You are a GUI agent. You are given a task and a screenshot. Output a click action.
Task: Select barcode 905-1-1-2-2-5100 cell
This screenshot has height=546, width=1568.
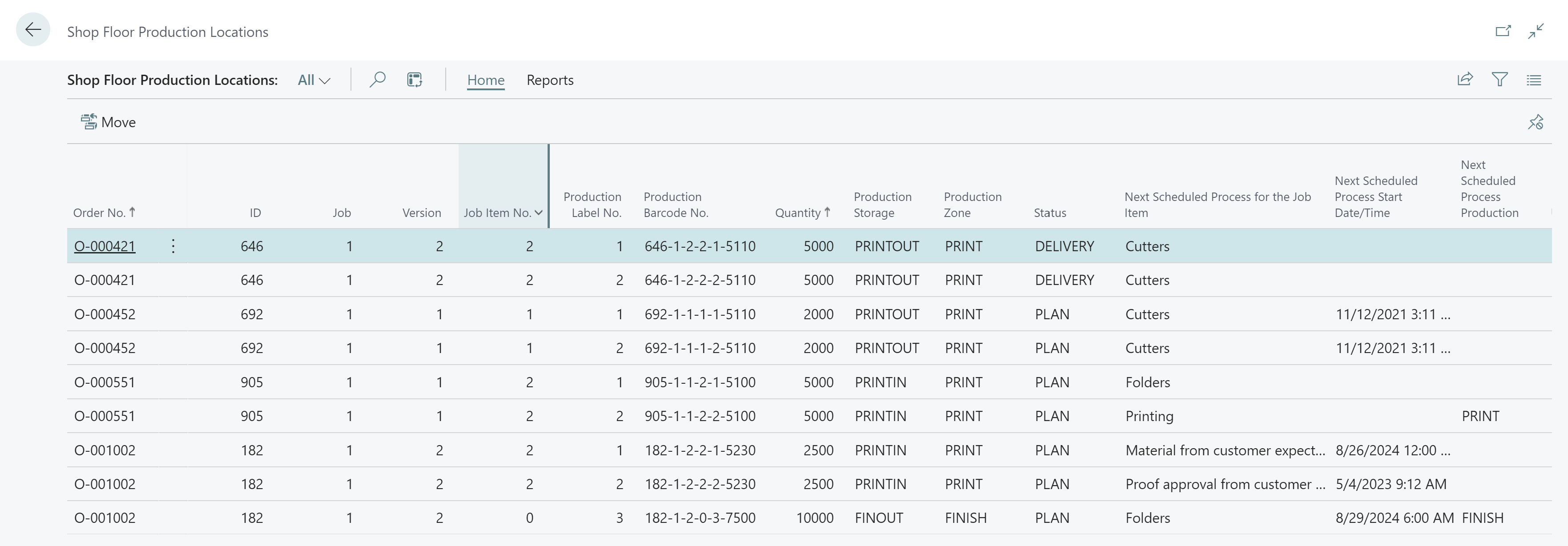700,416
